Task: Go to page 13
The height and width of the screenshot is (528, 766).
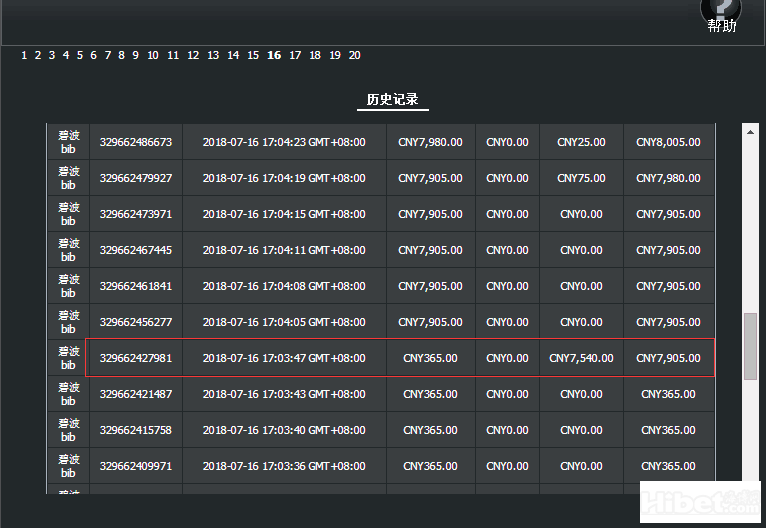Action: [x=213, y=55]
